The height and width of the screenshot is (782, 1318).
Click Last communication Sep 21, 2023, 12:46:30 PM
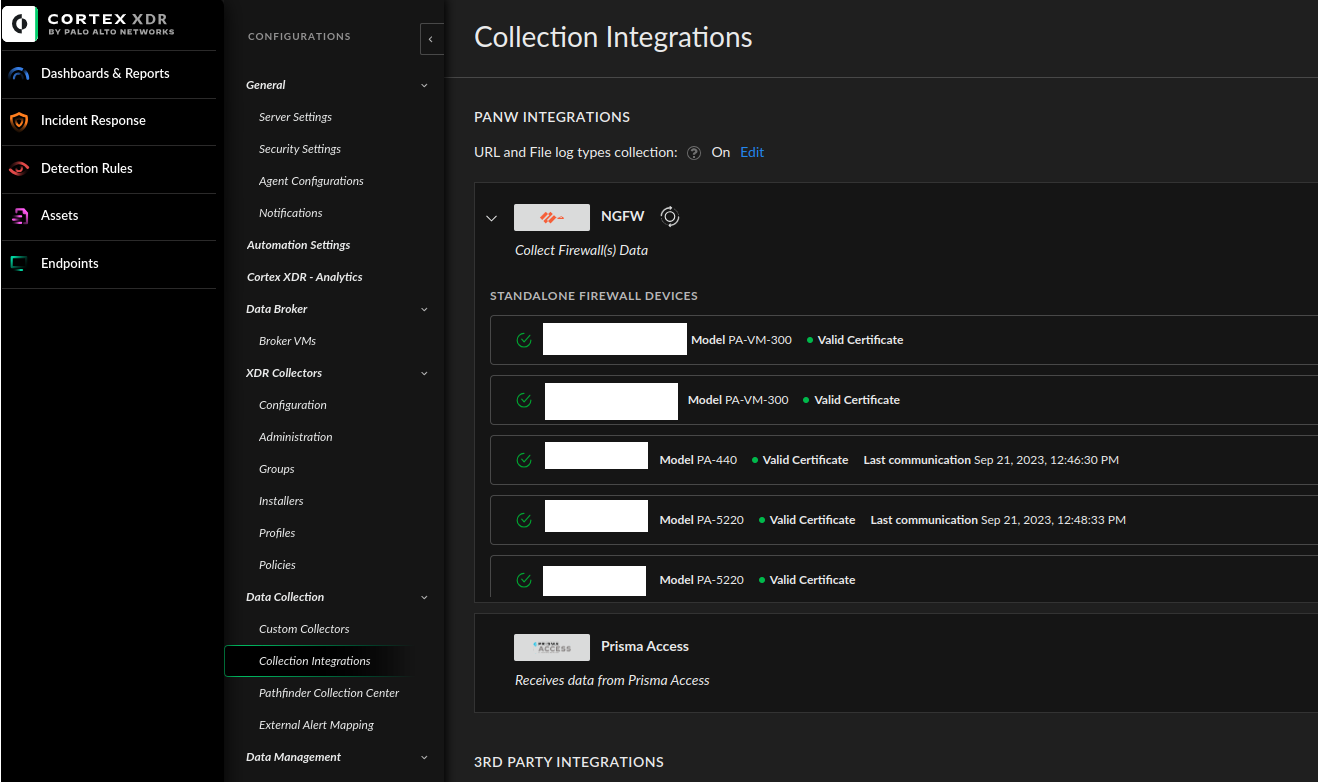pos(991,460)
